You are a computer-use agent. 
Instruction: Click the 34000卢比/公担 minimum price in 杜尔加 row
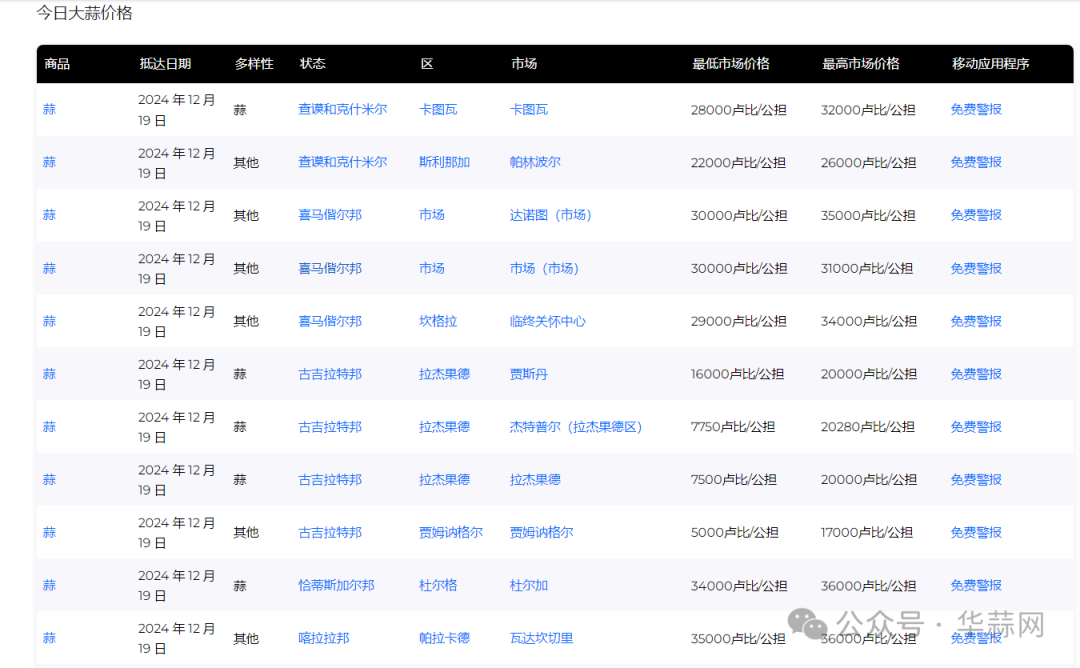tap(739, 586)
